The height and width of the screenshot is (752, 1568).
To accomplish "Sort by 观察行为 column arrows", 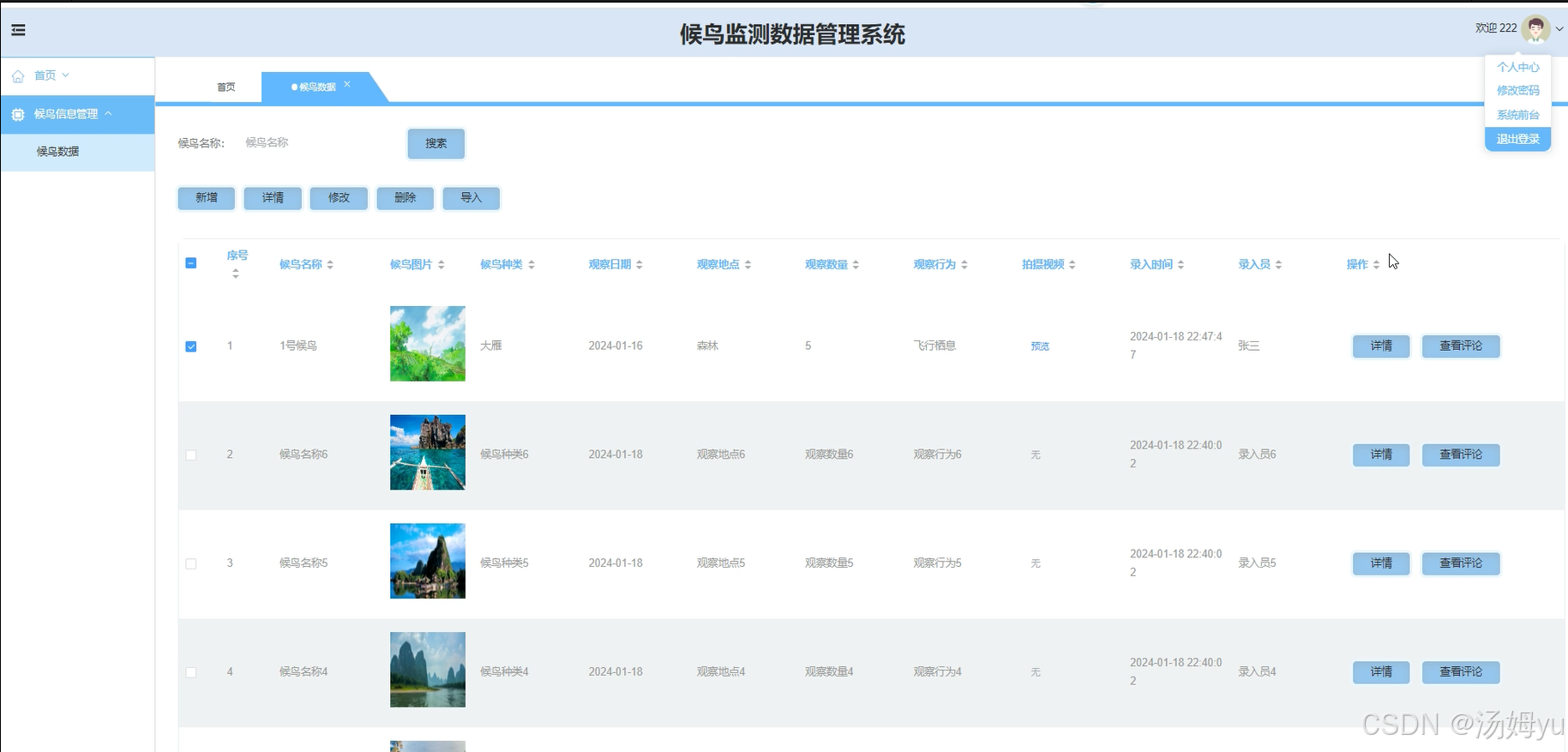I will coord(964,265).
